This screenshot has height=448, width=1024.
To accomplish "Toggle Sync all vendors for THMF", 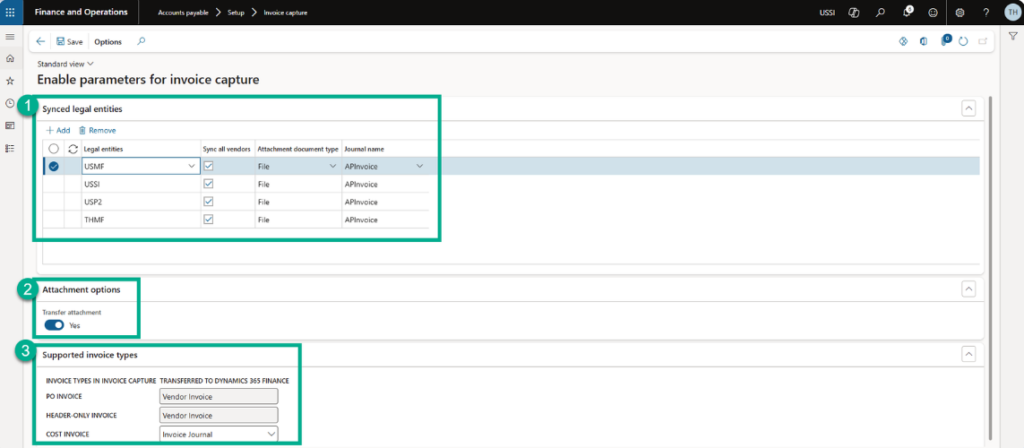I will [208, 219].
